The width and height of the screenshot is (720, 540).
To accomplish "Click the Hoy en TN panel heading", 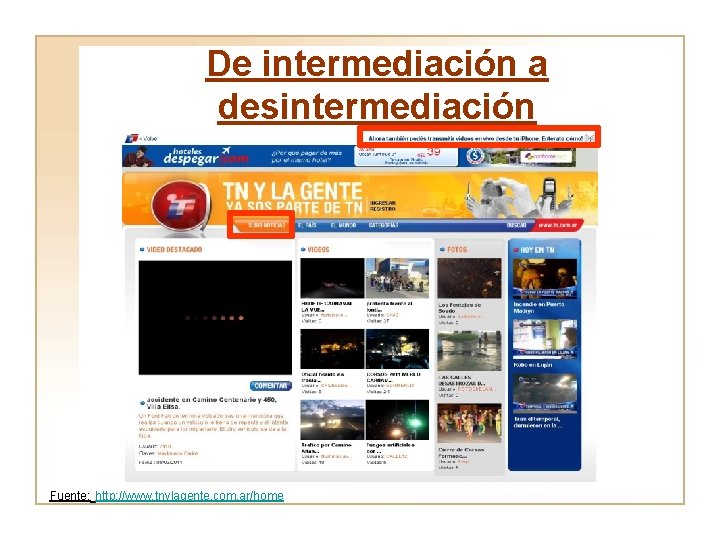I will tap(537, 250).
